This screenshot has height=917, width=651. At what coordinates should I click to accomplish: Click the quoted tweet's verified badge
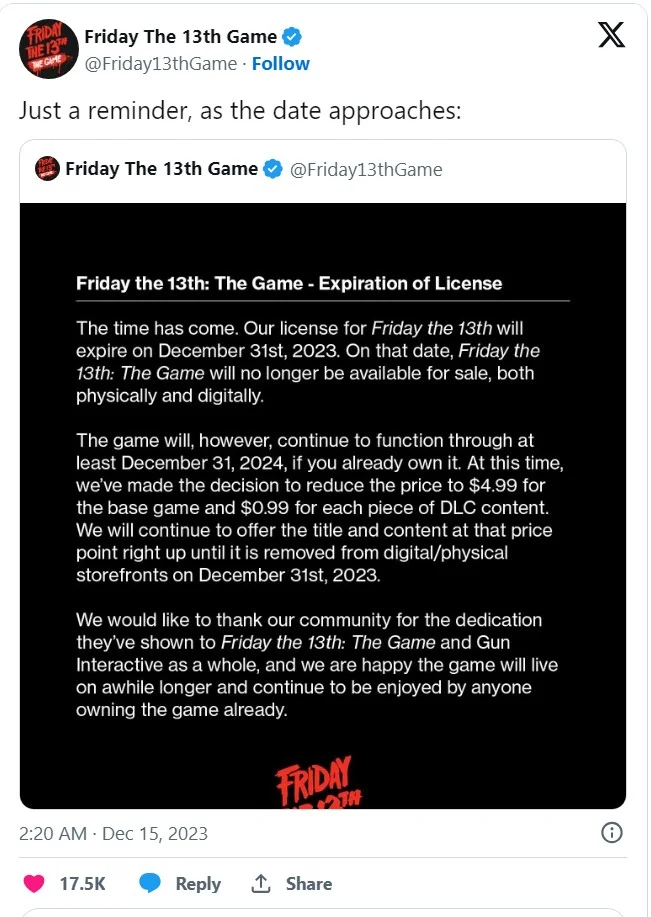[273, 169]
